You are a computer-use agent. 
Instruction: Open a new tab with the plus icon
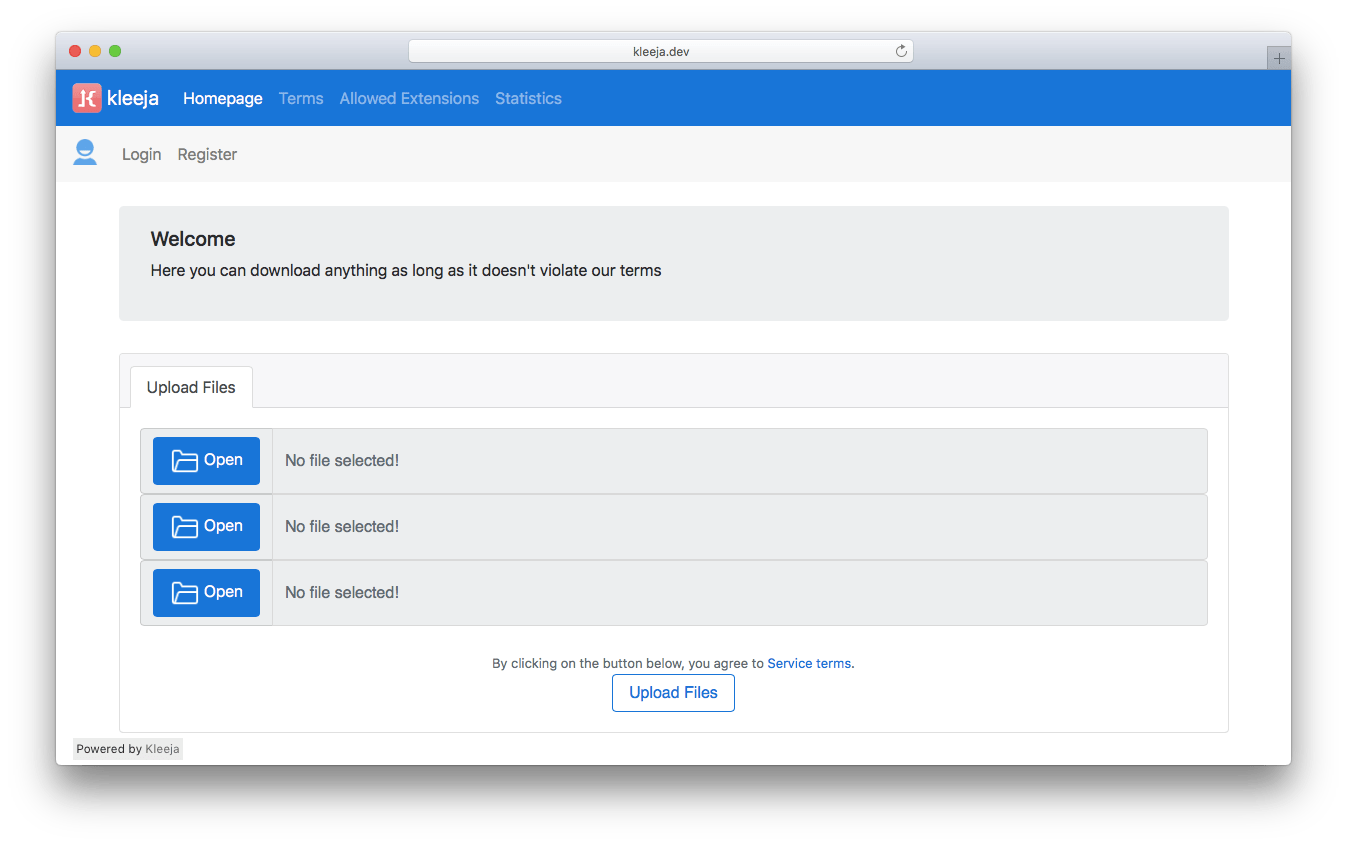[x=1278, y=57]
